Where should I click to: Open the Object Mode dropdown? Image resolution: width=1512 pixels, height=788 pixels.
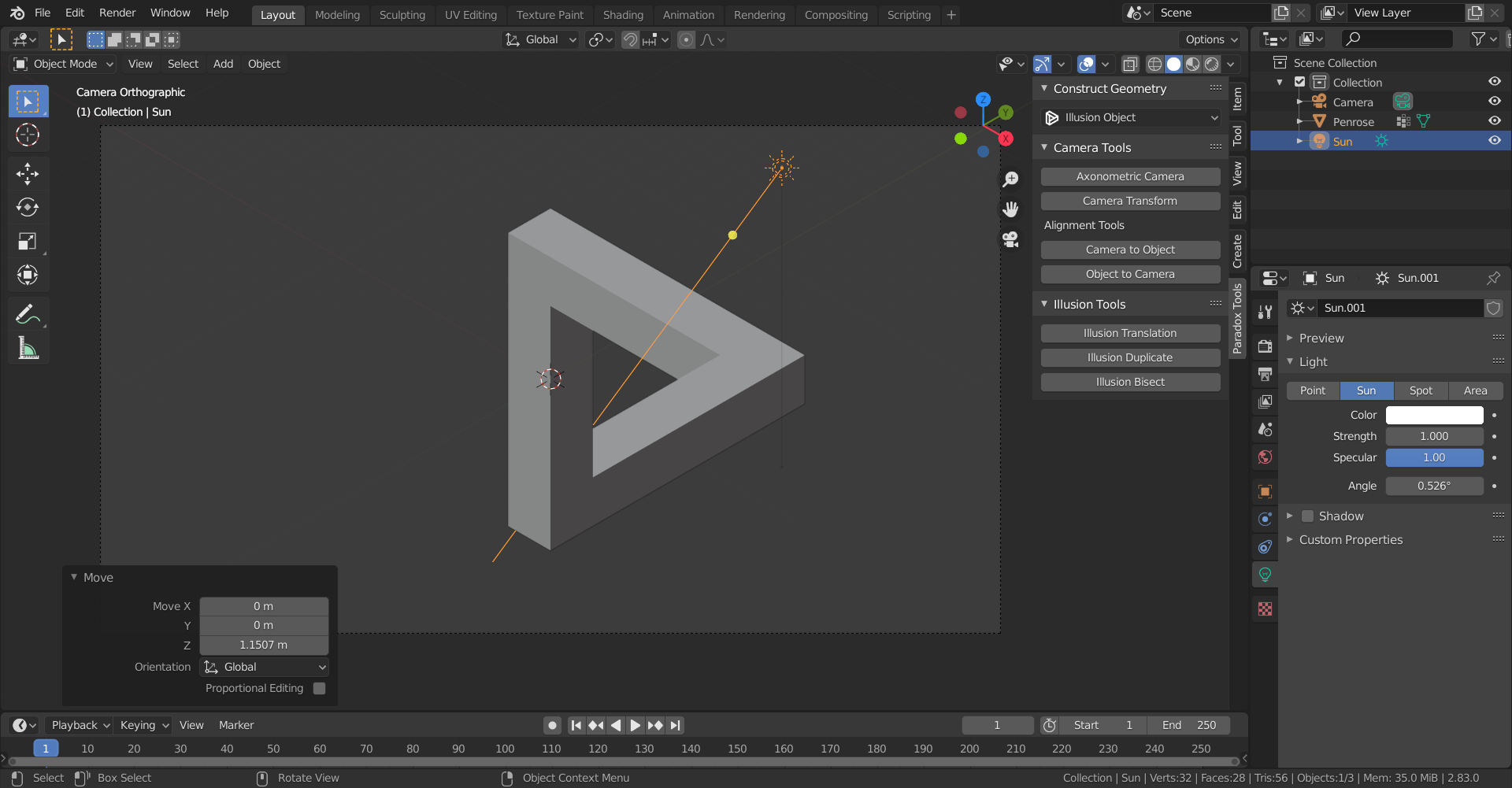pyautogui.click(x=64, y=64)
